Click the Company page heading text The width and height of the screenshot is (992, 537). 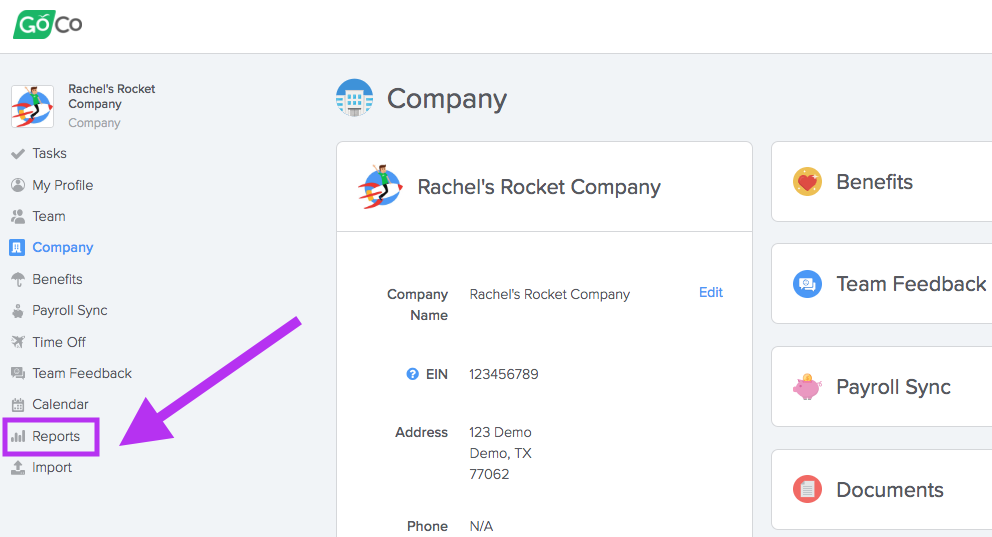(x=447, y=99)
